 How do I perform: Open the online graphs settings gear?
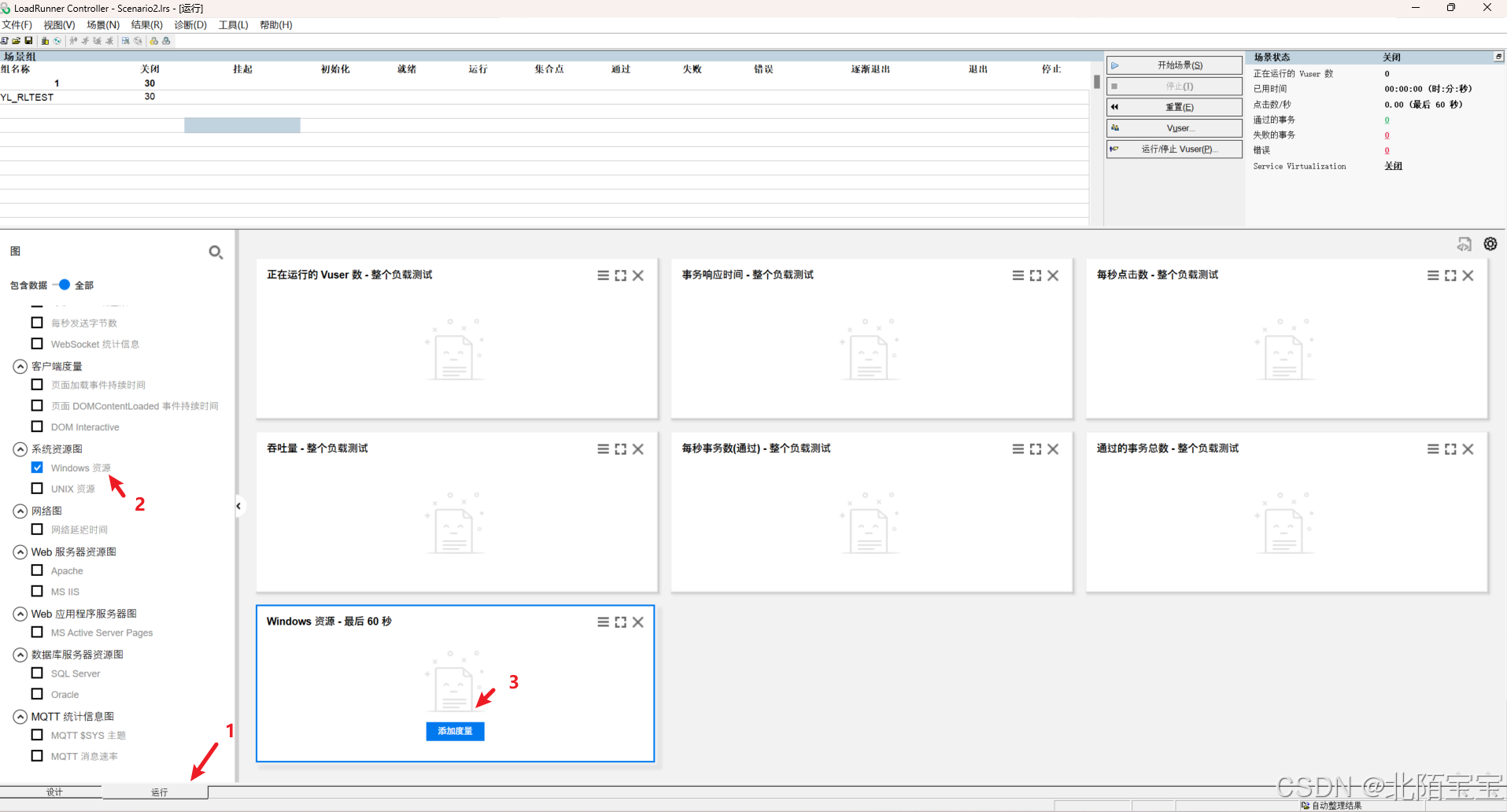coord(1490,244)
